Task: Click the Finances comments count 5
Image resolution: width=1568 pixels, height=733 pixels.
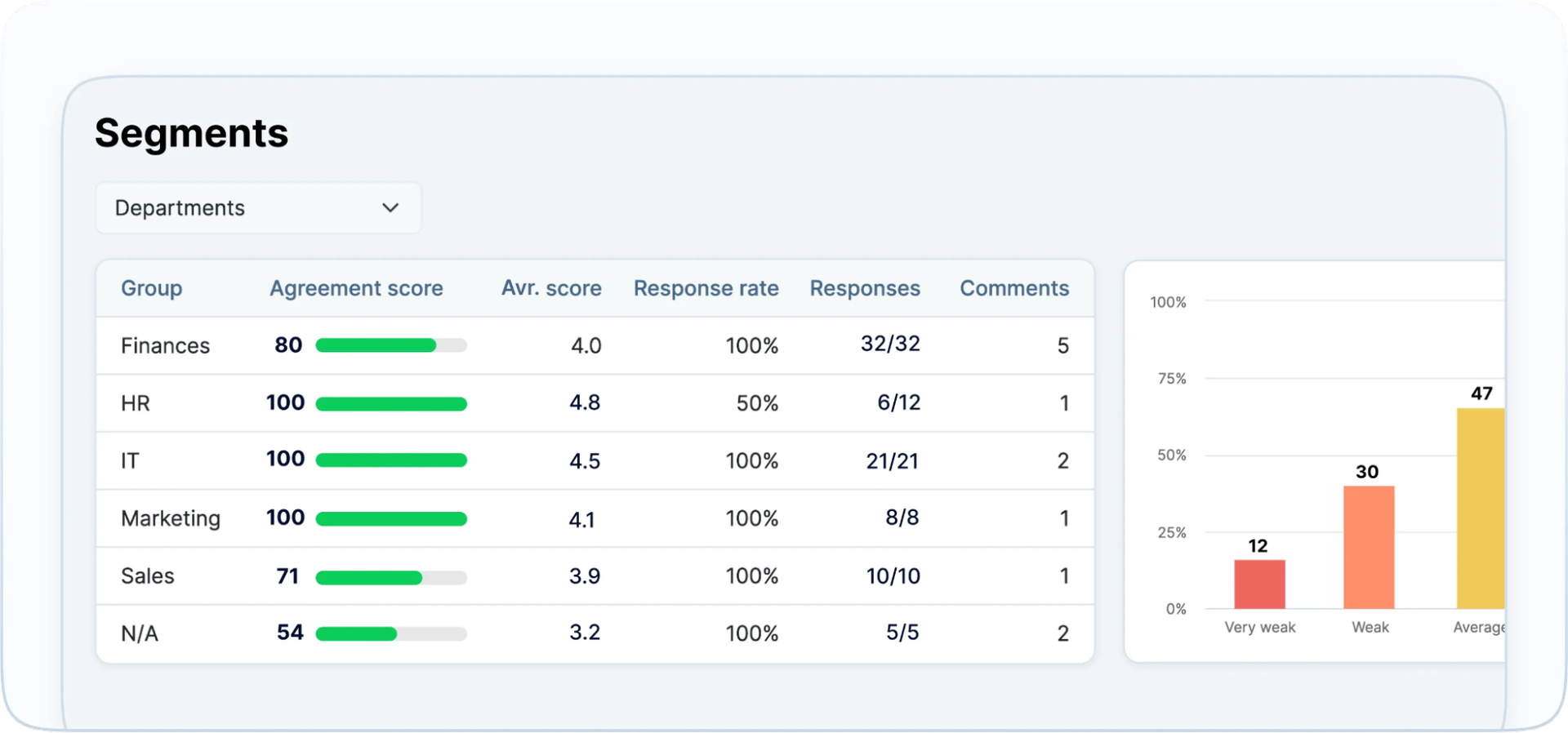Action: [1063, 346]
